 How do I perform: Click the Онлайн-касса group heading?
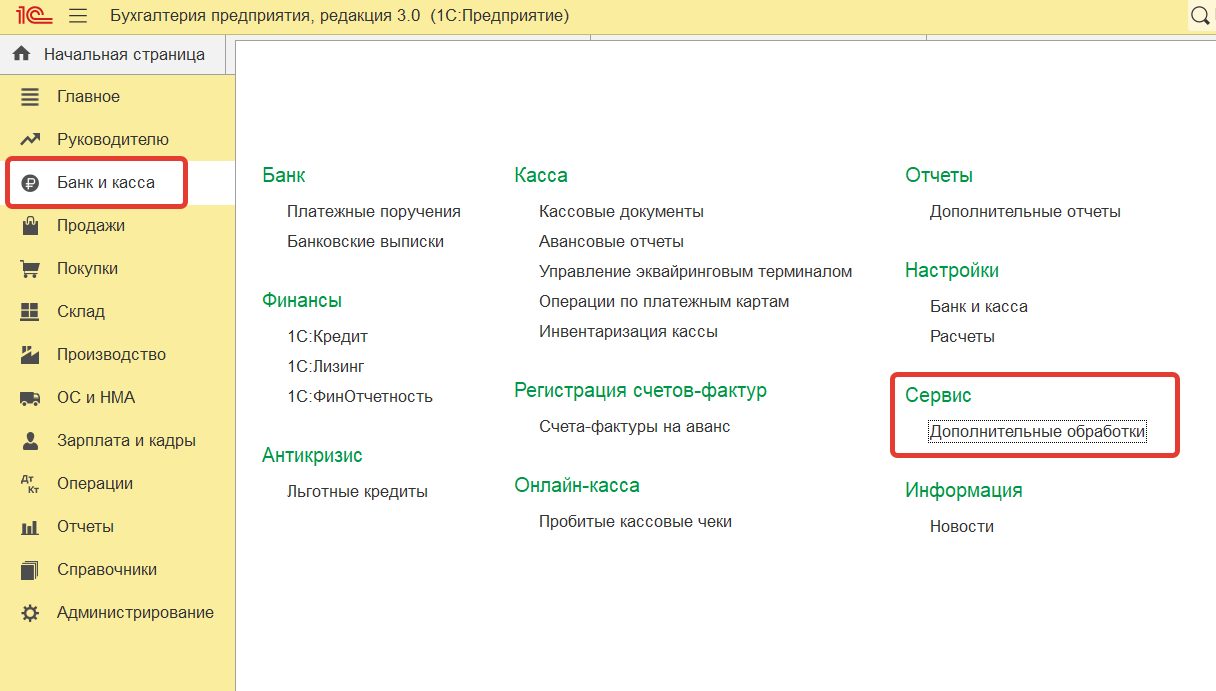coord(577,486)
